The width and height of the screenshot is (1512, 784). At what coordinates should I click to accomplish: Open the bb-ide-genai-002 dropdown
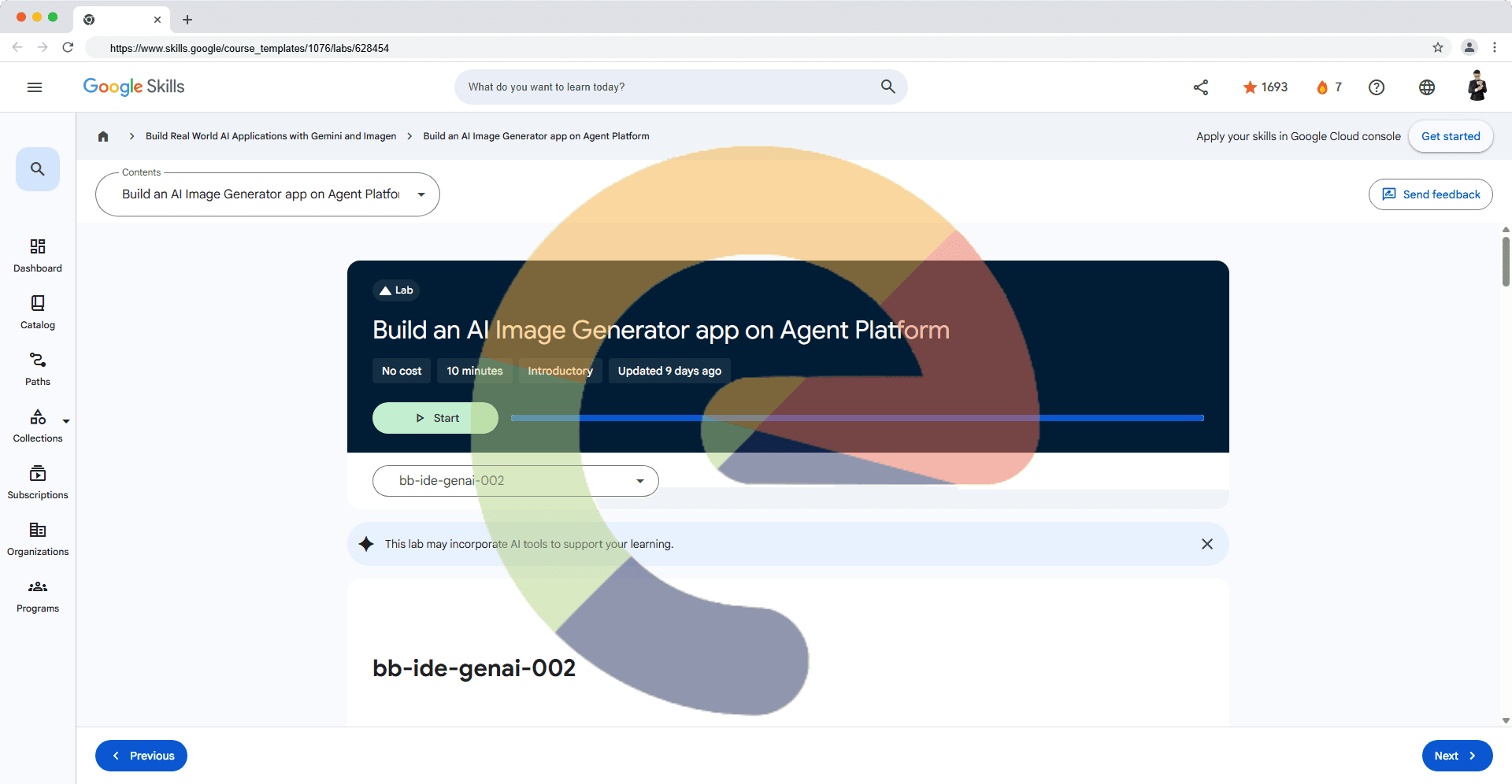pos(516,481)
